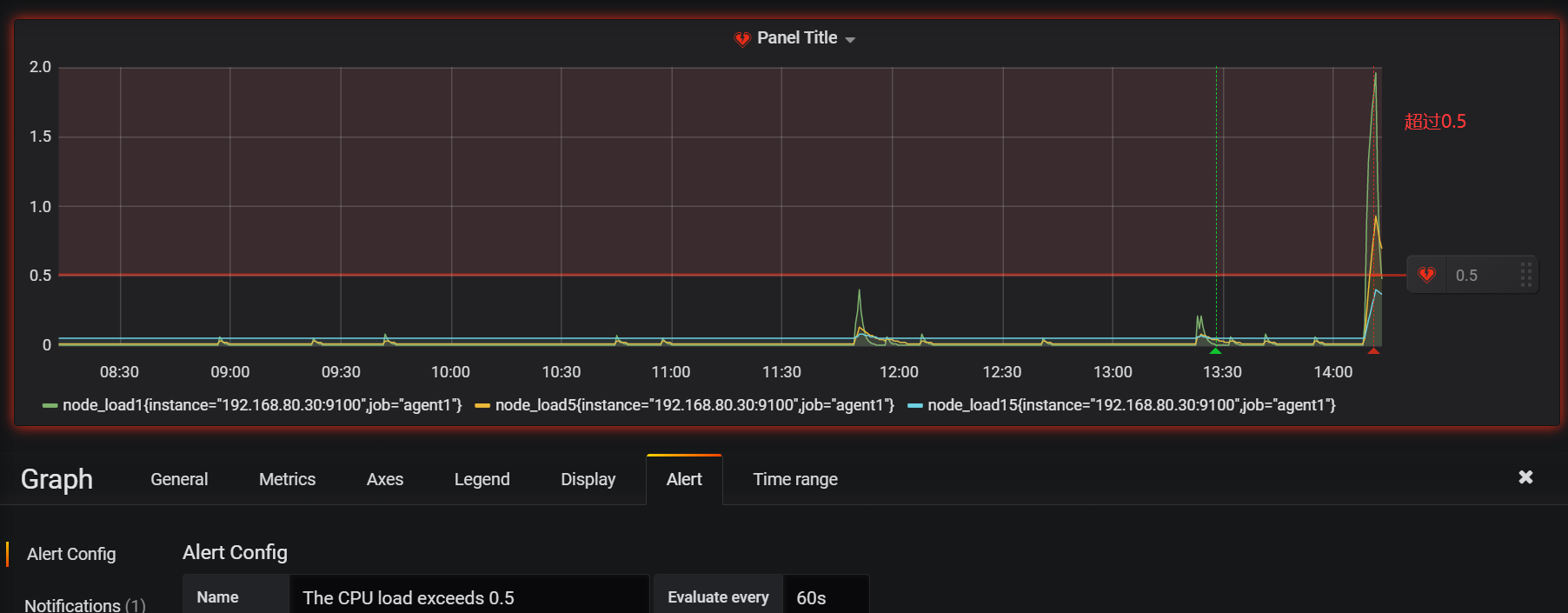Close the graph editor with the X icon
The width and height of the screenshot is (1568, 613).
pos(1525,476)
